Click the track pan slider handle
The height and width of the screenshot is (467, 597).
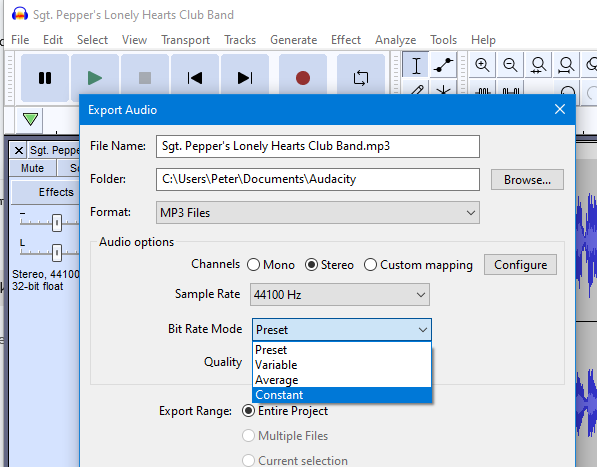57,252
